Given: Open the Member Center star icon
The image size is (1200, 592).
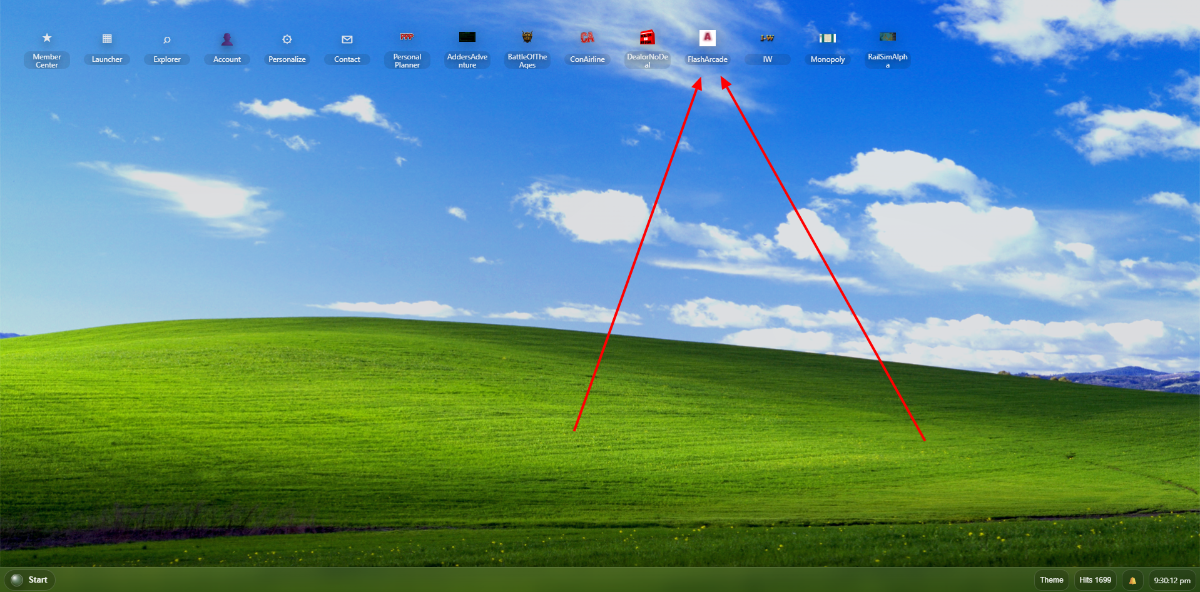Looking at the screenshot, I should tap(47, 39).
